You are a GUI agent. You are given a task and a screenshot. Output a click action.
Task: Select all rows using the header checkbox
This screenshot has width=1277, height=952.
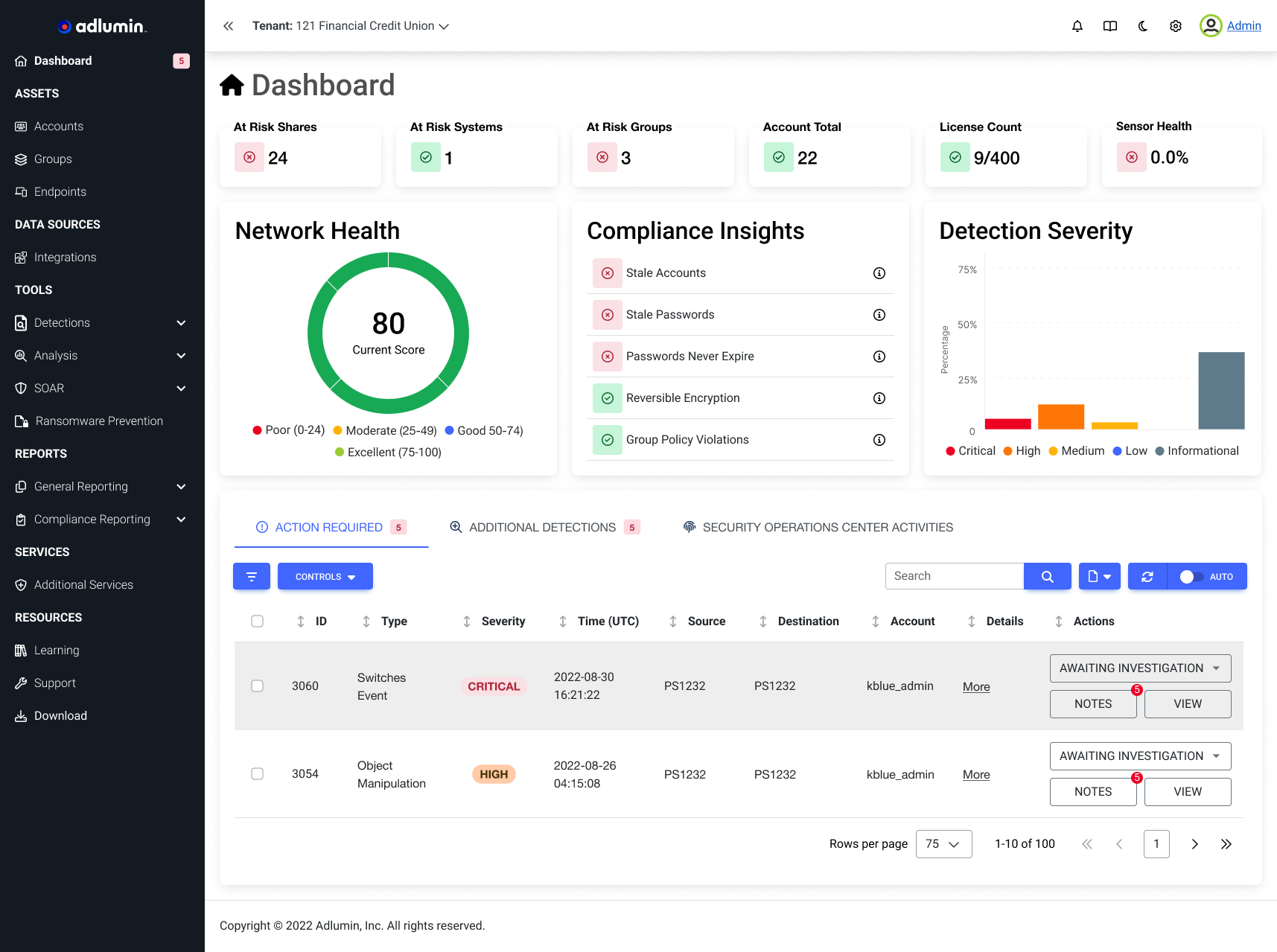pos(257,621)
